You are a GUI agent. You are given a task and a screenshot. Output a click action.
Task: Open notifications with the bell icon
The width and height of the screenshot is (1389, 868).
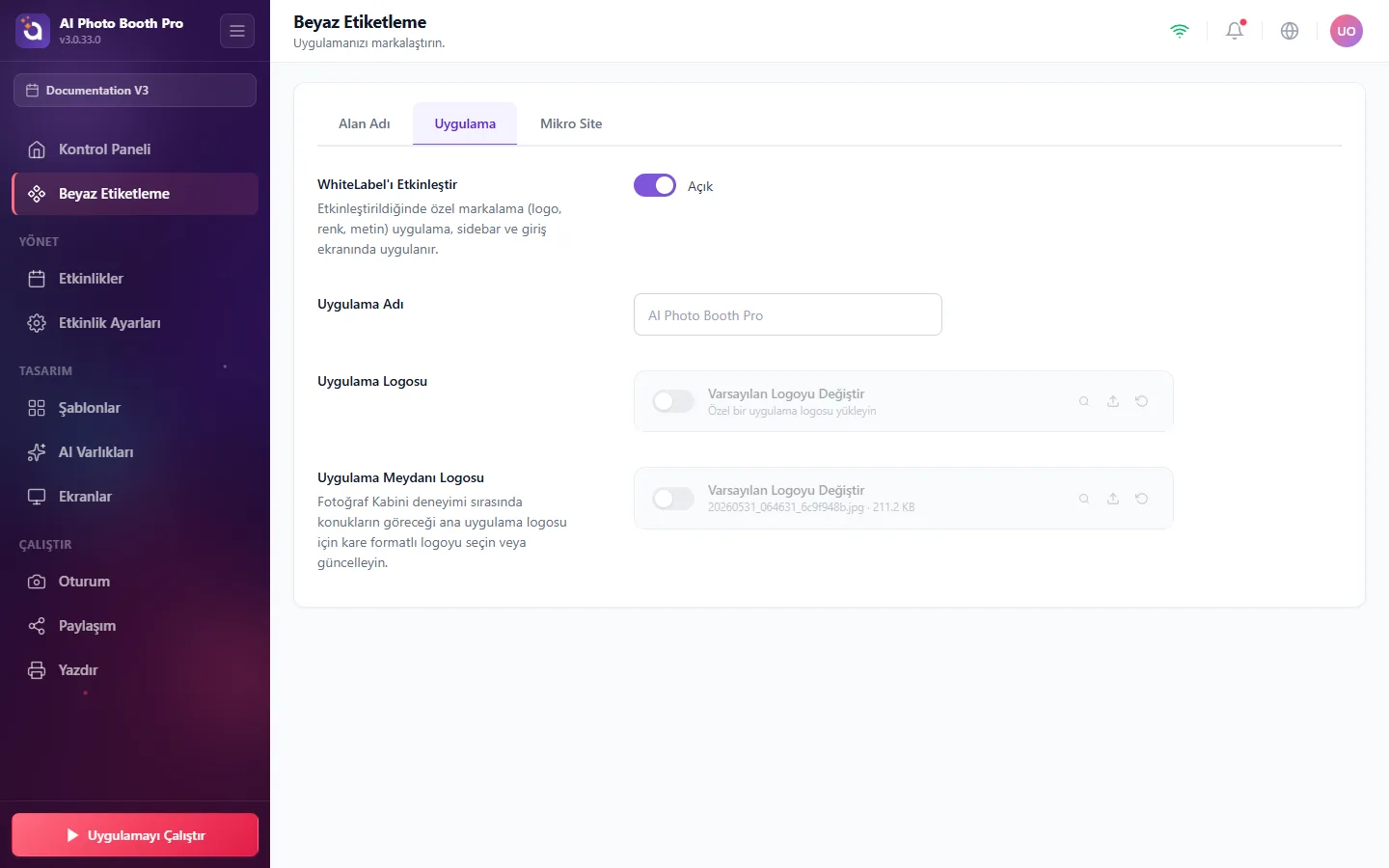point(1235,31)
